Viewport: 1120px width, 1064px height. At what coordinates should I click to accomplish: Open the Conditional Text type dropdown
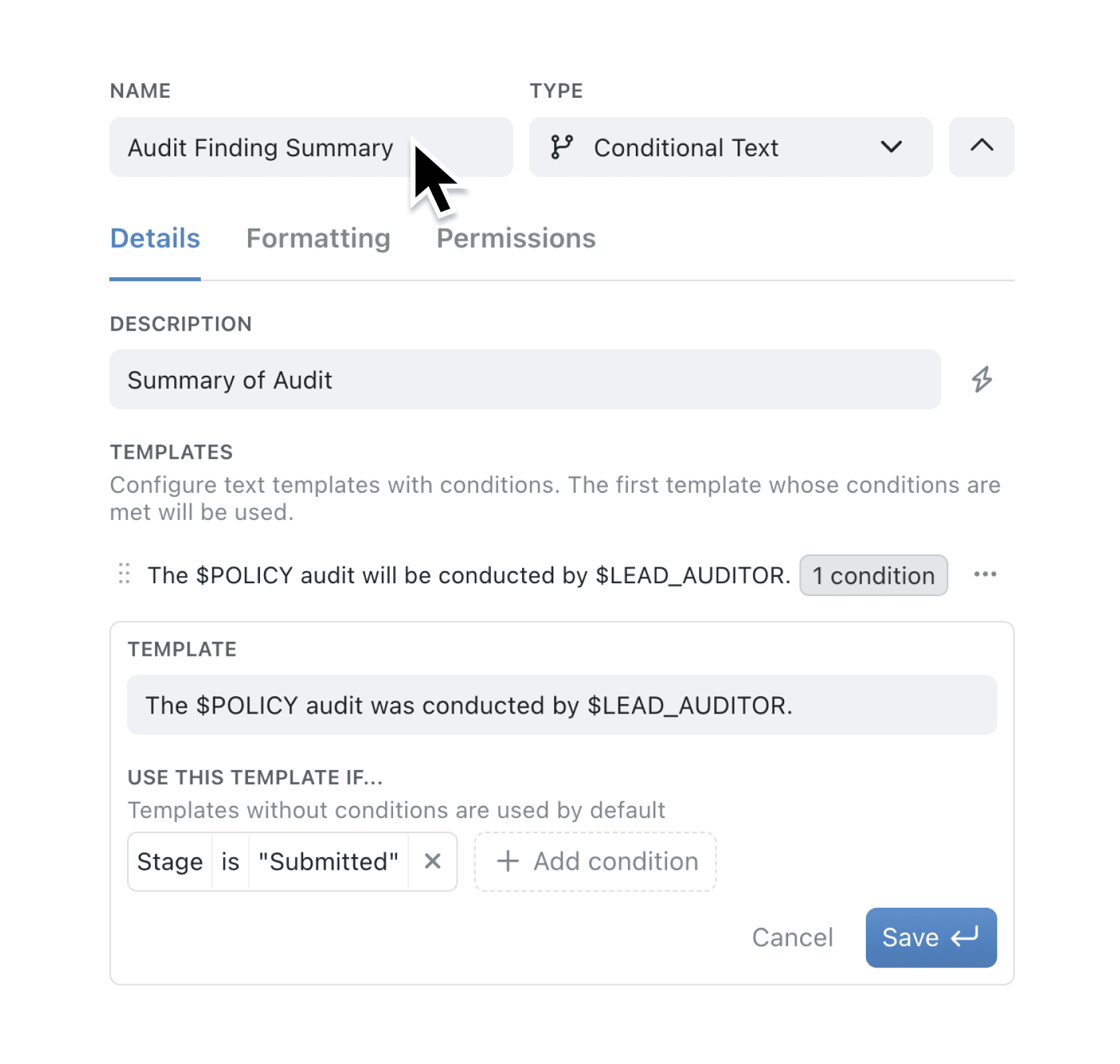click(x=893, y=147)
